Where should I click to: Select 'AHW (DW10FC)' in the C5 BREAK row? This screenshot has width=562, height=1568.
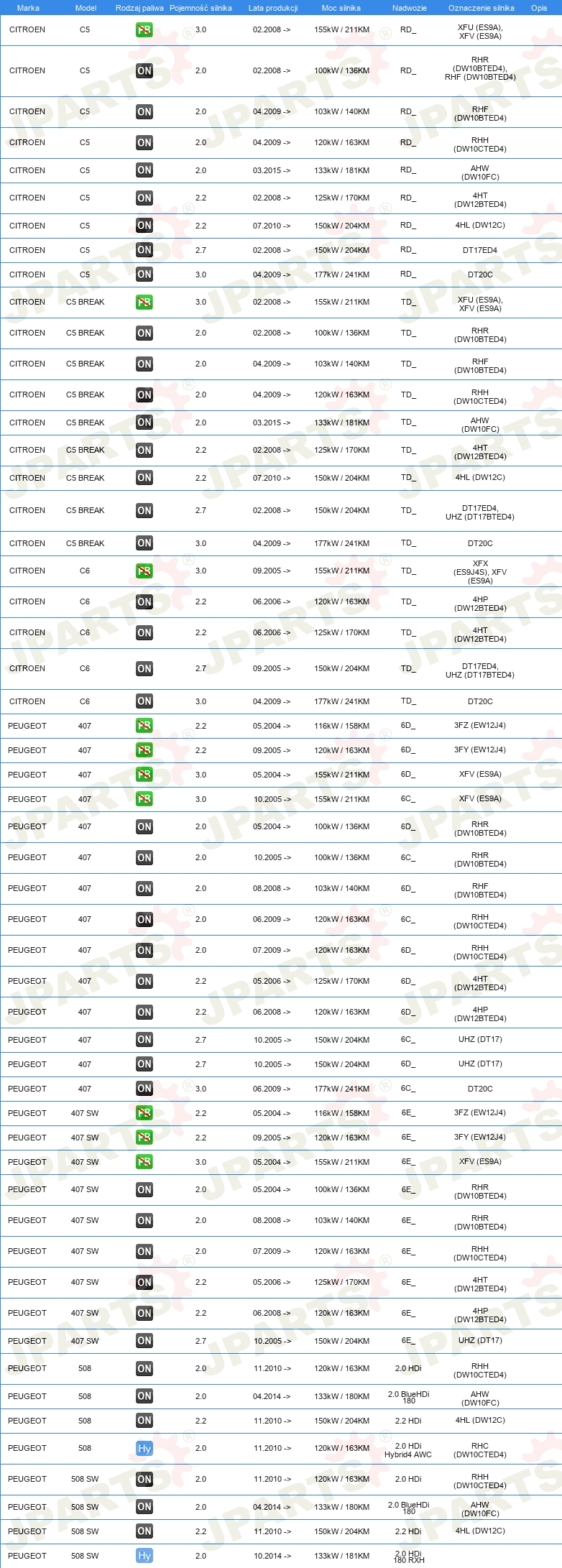[480, 425]
